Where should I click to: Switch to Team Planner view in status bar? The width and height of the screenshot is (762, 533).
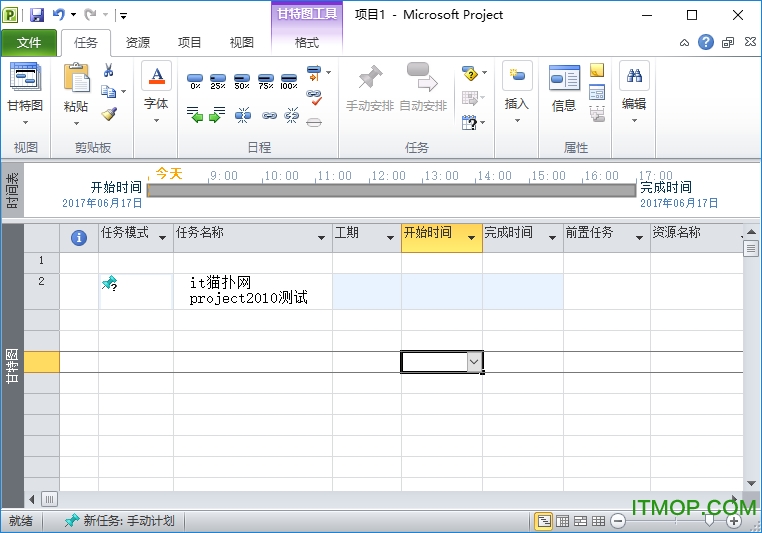tap(580, 521)
